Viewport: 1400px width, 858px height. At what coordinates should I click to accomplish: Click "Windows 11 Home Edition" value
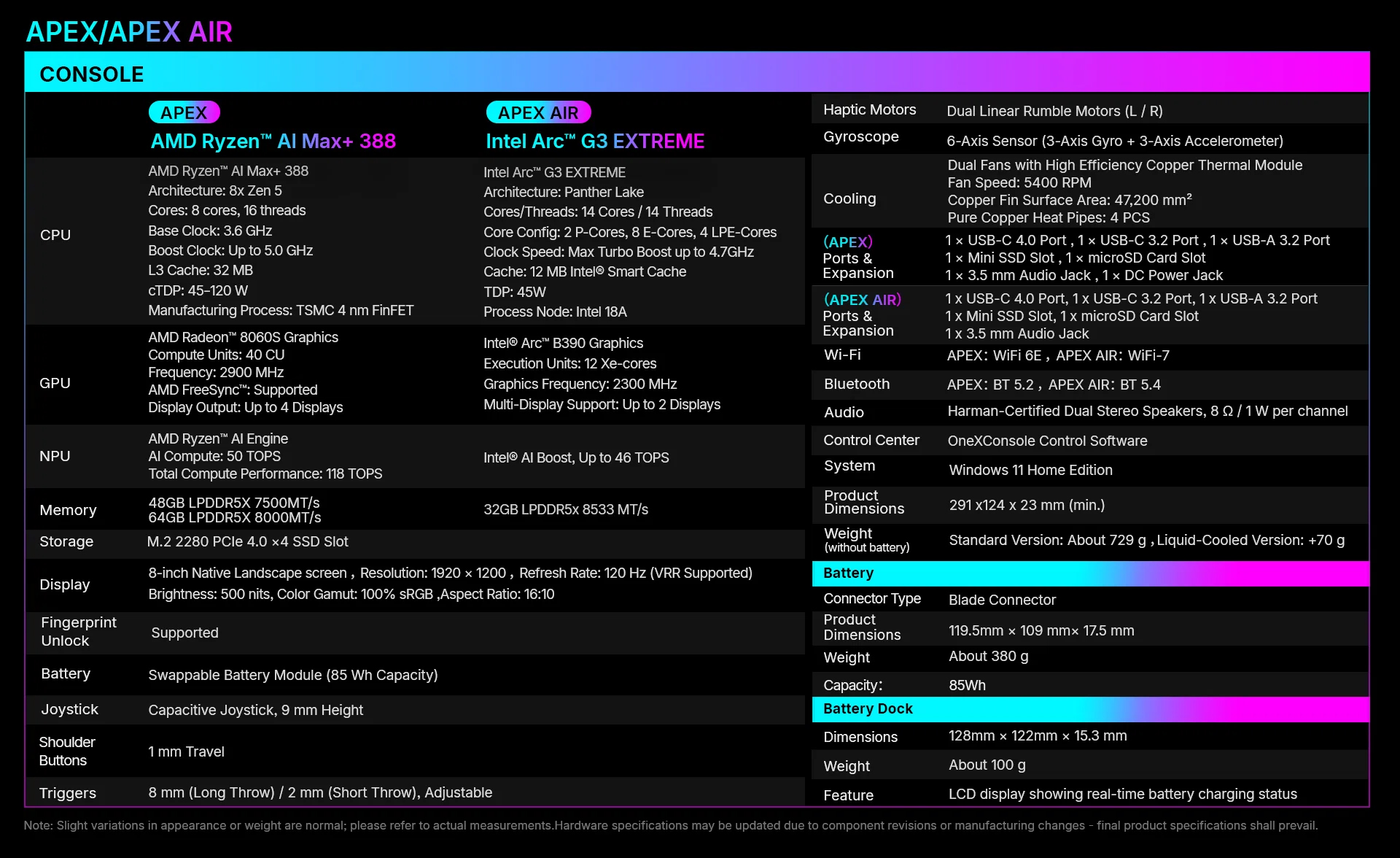click(1031, 470)
